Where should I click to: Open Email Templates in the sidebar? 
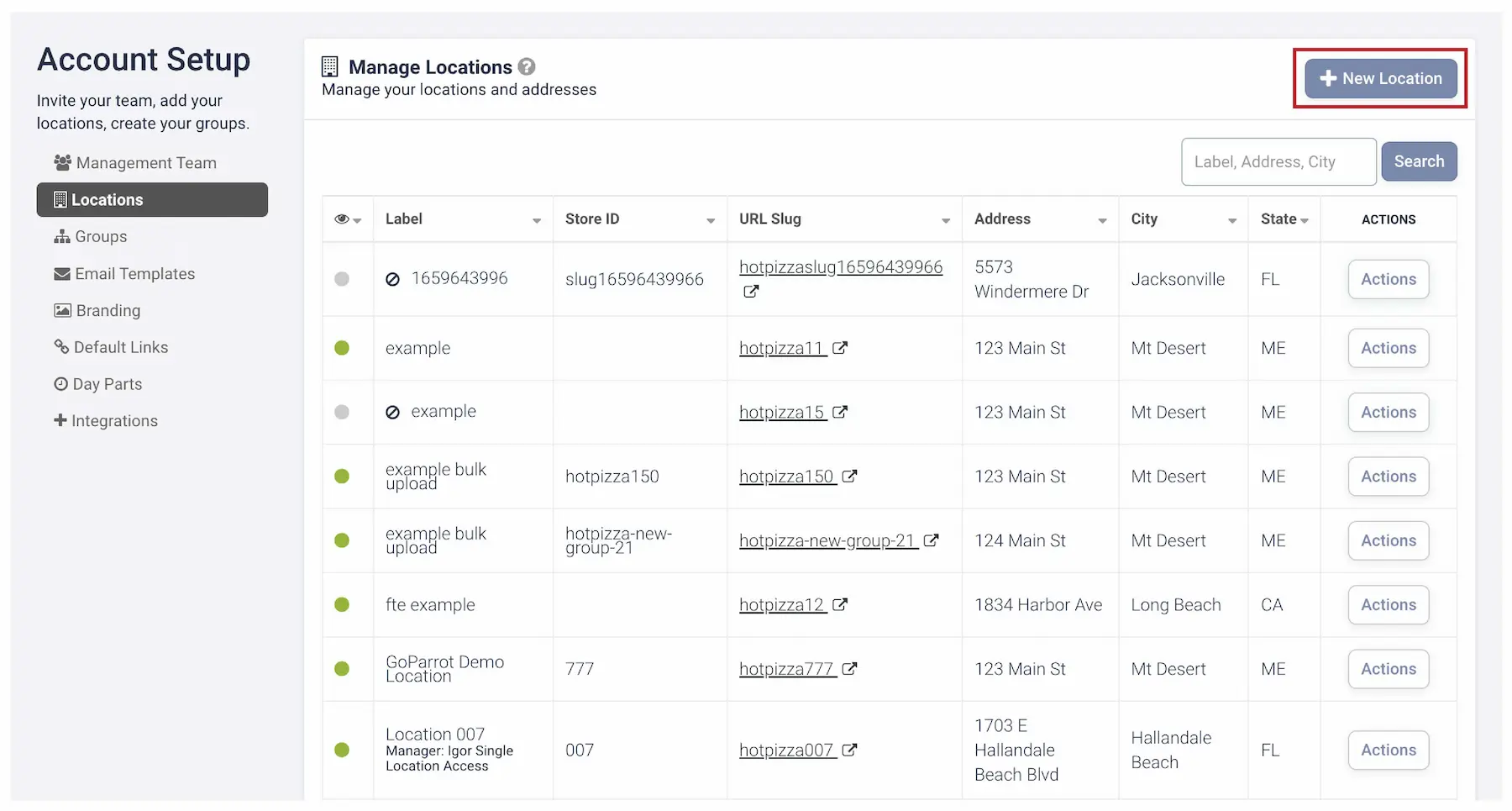(124, 274)
